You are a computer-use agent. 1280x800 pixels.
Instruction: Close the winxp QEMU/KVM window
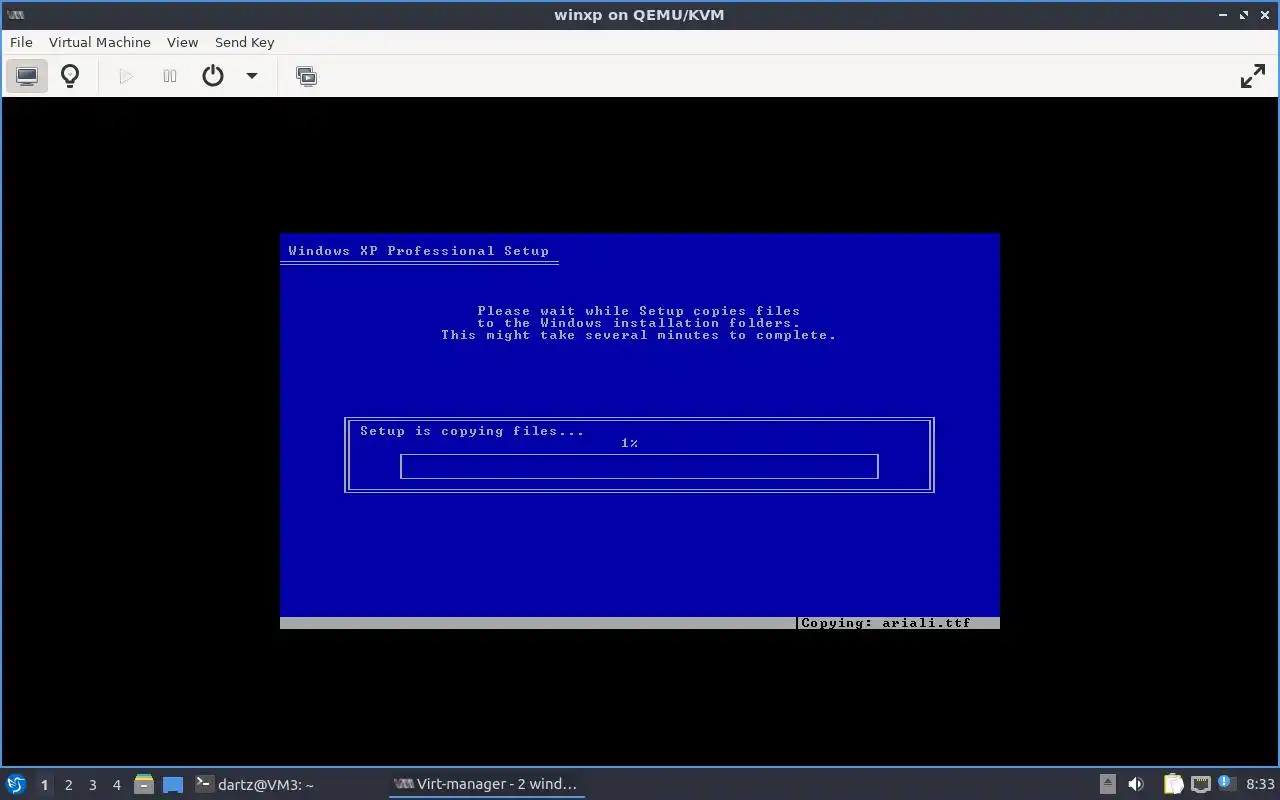tap(1264, 15)
